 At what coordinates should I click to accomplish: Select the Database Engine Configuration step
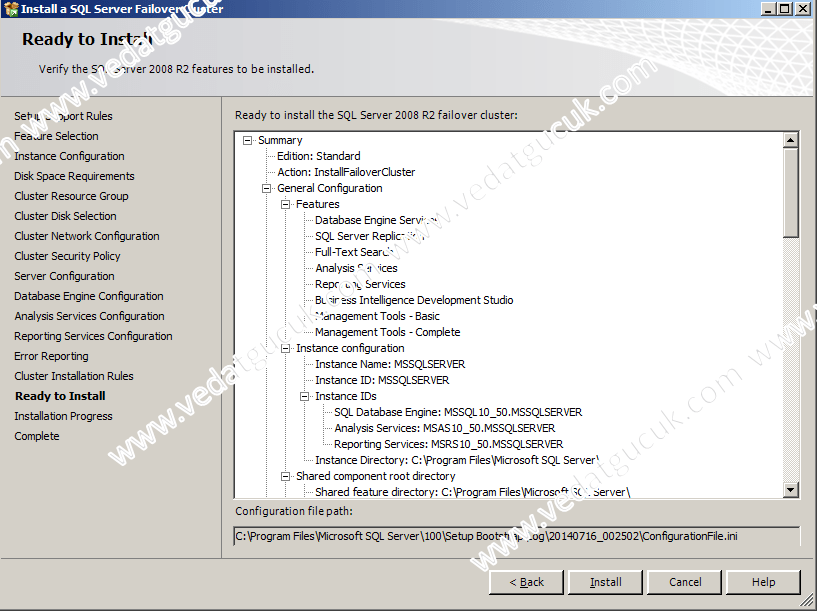tap(89, 296)
